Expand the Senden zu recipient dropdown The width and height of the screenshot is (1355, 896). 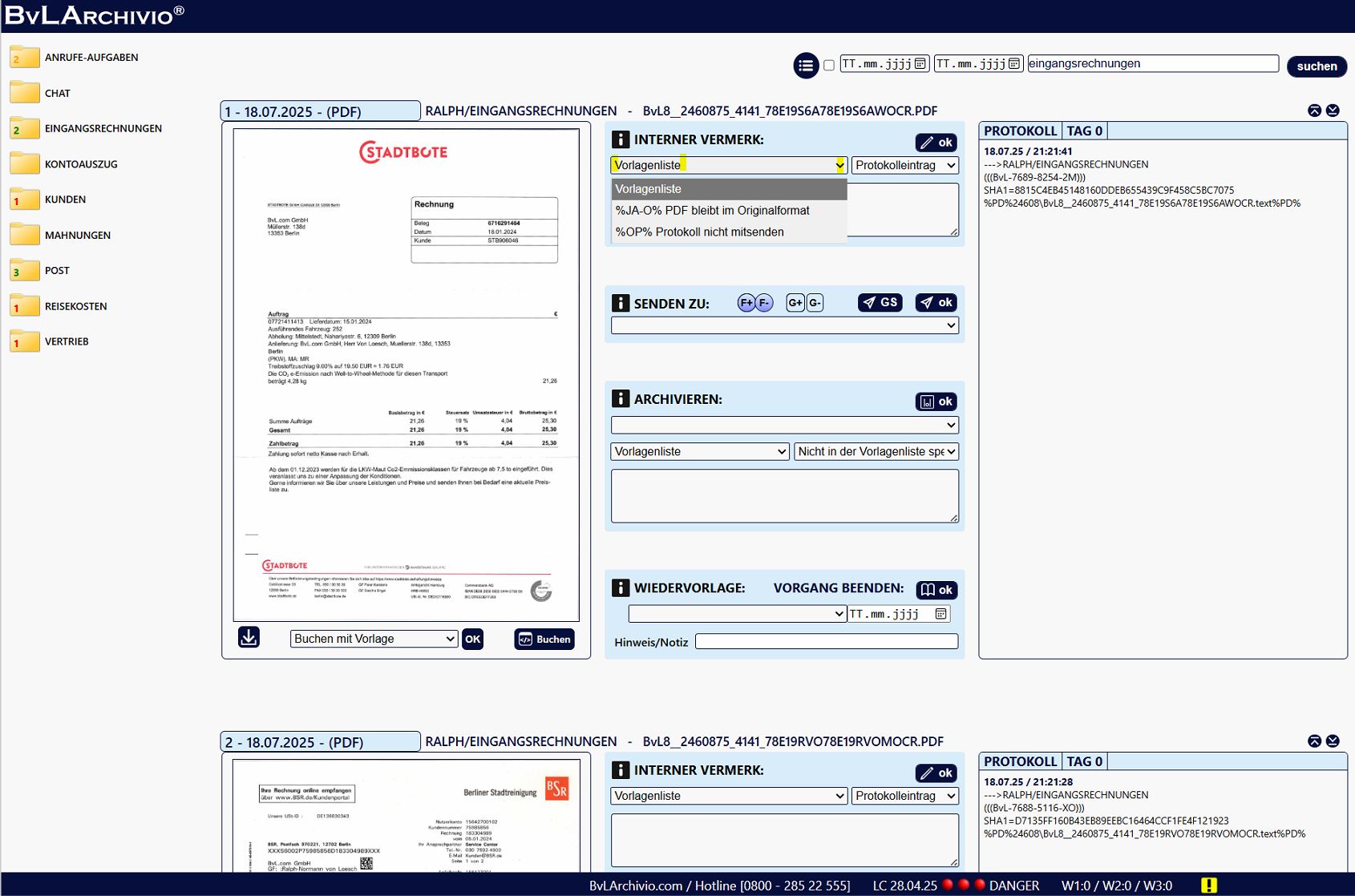(784, 325)
